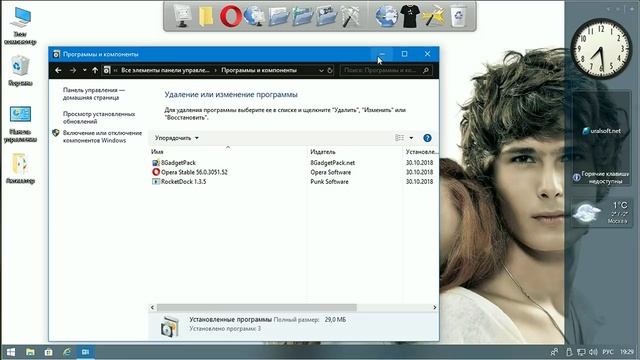Click the USB safely remove tray icon
The image size is (640, 360).
click(569, 352)
